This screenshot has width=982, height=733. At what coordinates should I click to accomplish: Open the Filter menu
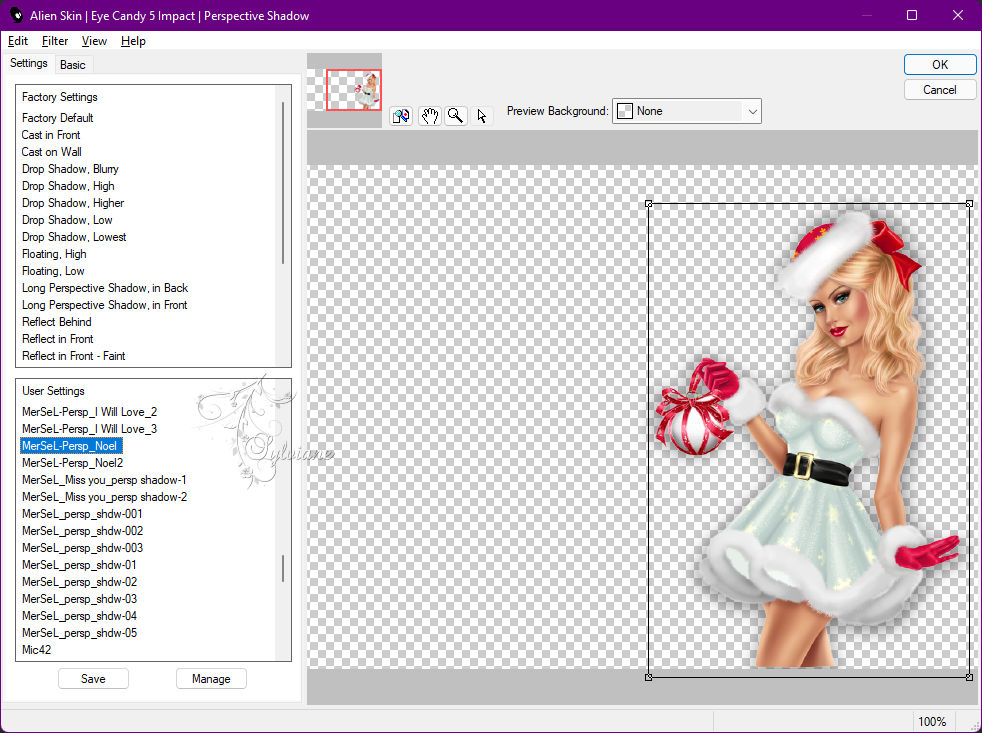(x=54, y=41)
